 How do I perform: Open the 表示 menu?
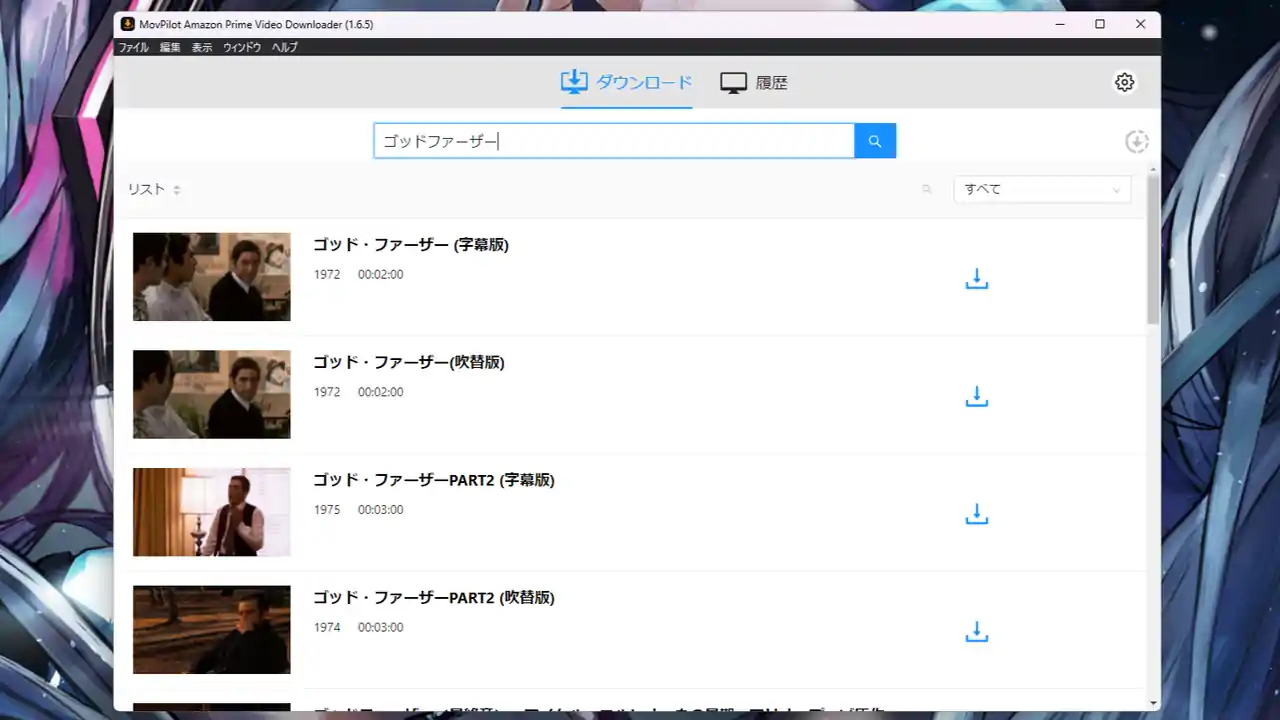[x=202, y=47]
